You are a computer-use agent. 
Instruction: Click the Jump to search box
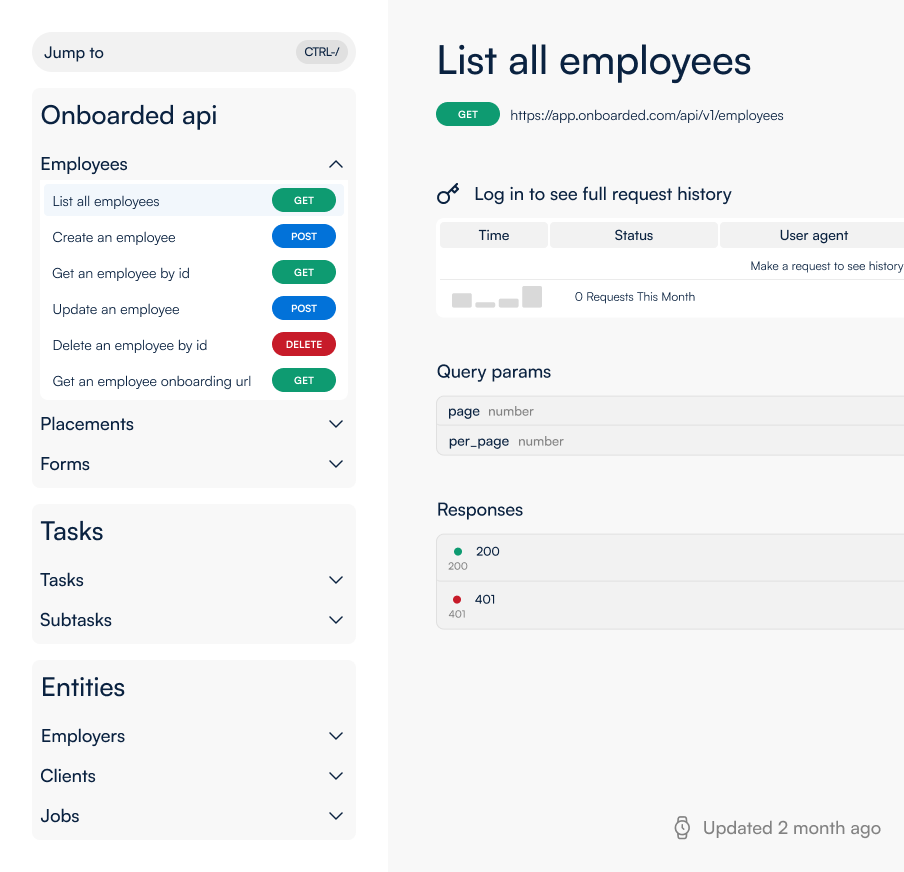tap(194, 52)
